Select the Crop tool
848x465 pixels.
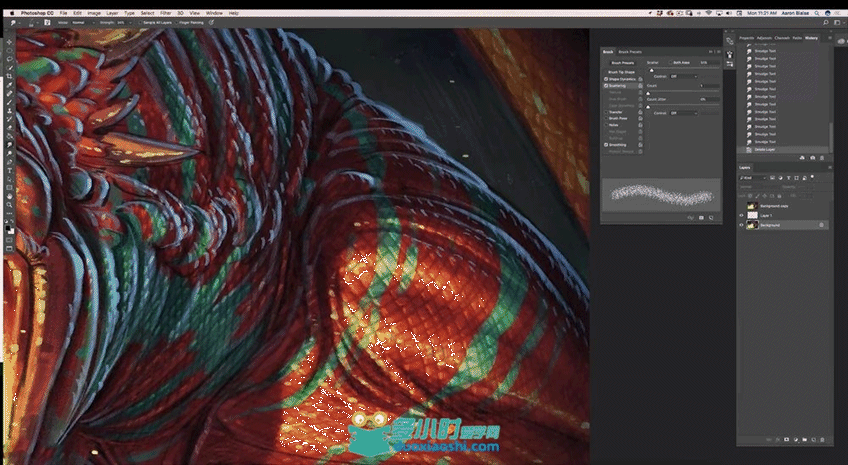click(9, 76)
